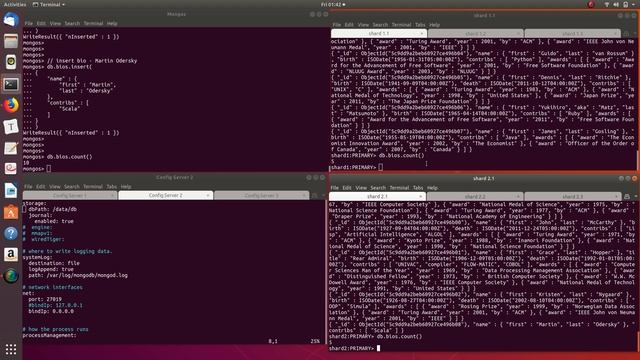Click 'dbPath: /data/db' line in config
This screenshot has height=360, width=640.
click(53, 209)
